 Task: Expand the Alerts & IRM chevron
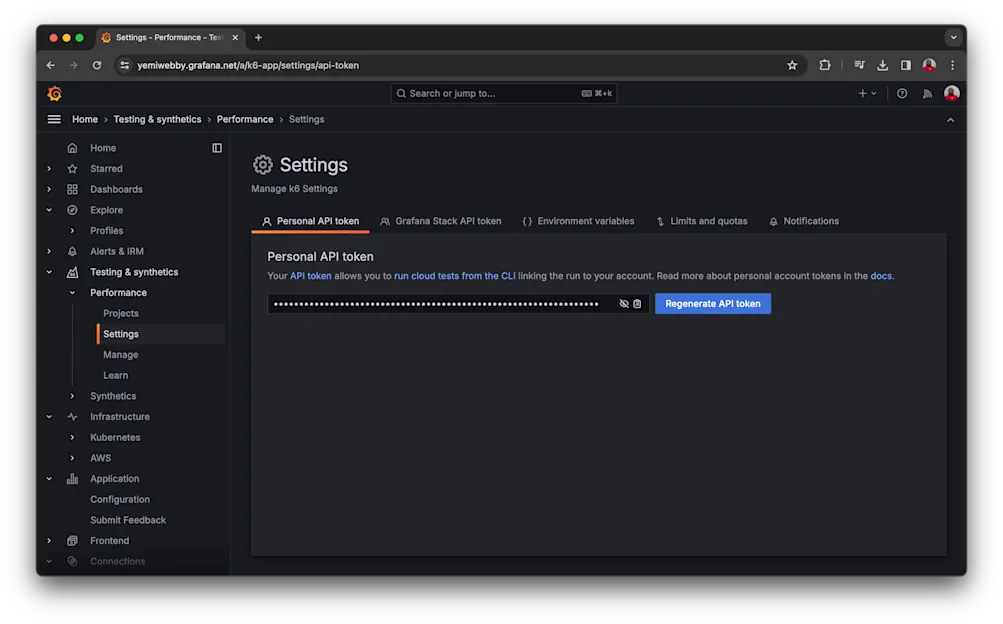coord(49,251)
